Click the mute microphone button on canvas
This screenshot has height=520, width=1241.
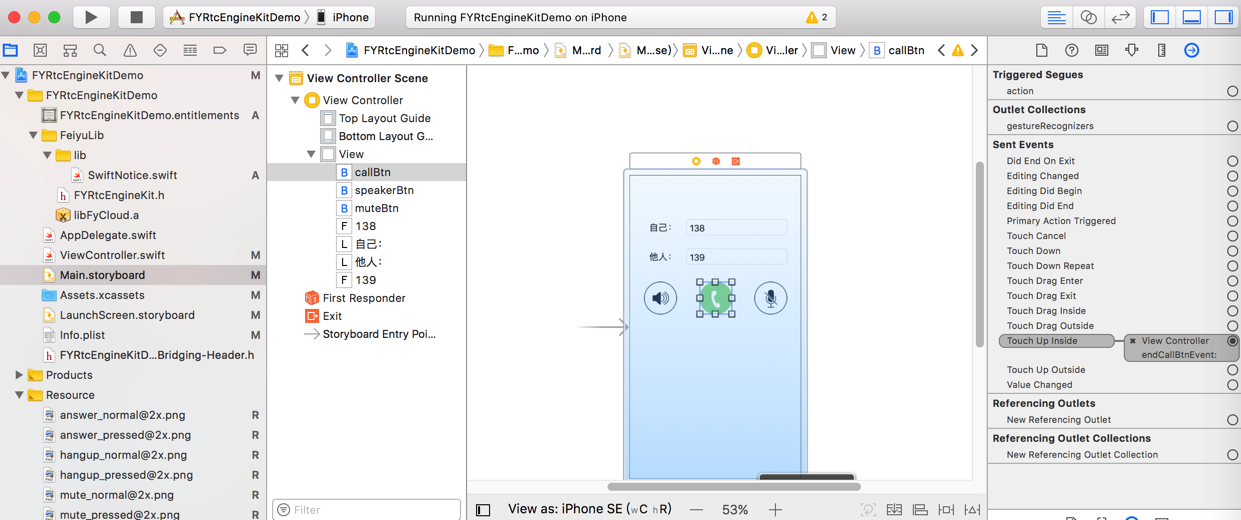pyautogui.click(x=770, y=298)
